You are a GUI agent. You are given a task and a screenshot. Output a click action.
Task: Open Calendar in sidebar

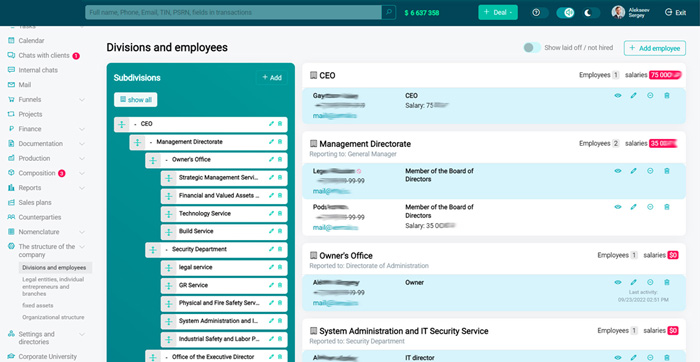31,41
